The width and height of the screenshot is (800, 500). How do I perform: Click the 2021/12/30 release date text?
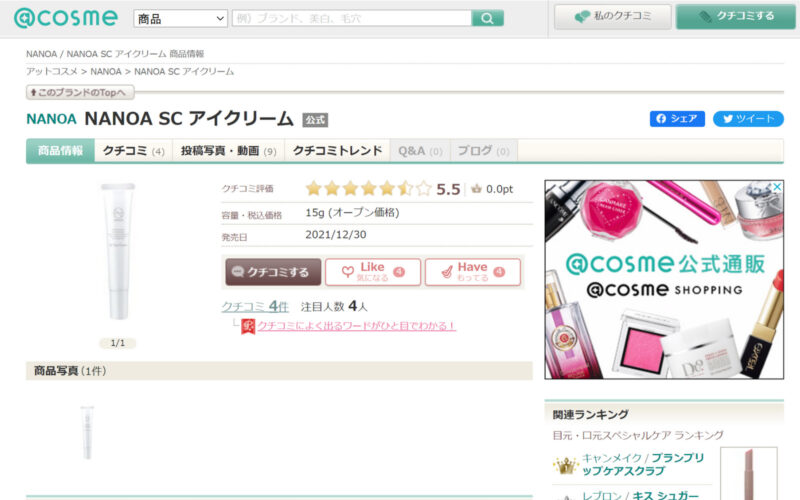click(336, 235)
